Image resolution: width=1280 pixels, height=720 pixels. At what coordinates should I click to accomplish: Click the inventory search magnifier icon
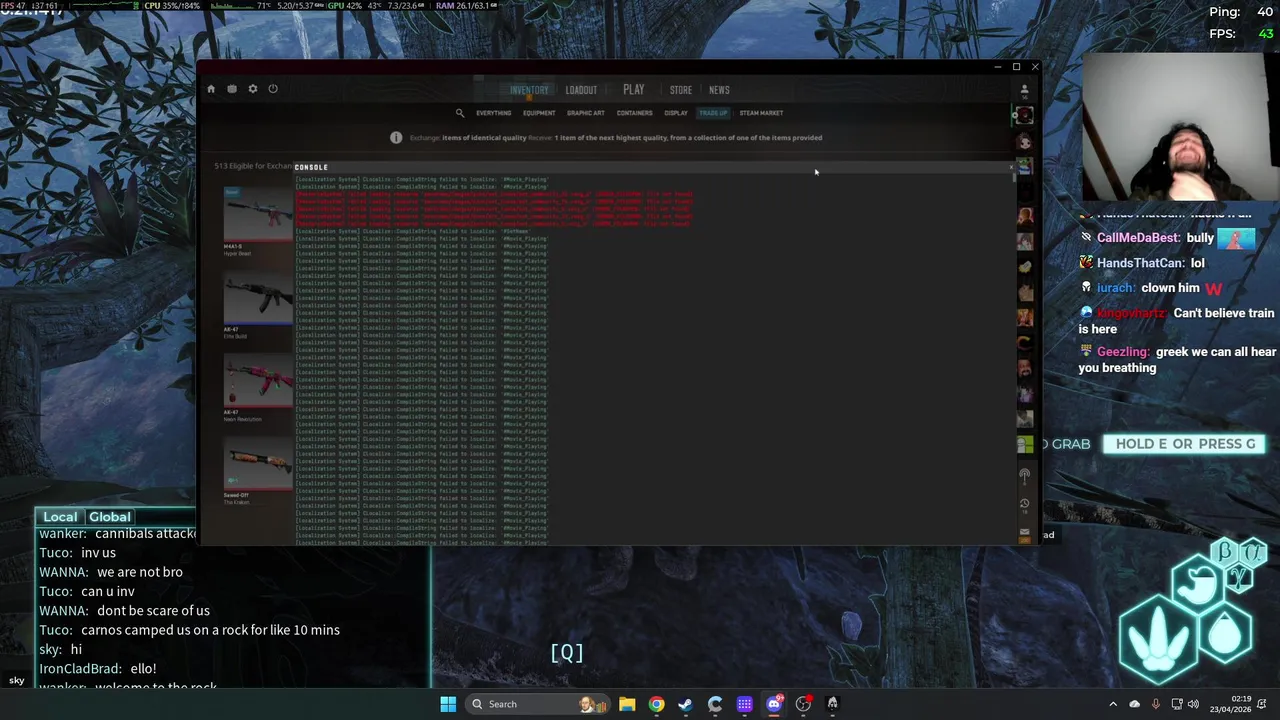click(460, 113)
